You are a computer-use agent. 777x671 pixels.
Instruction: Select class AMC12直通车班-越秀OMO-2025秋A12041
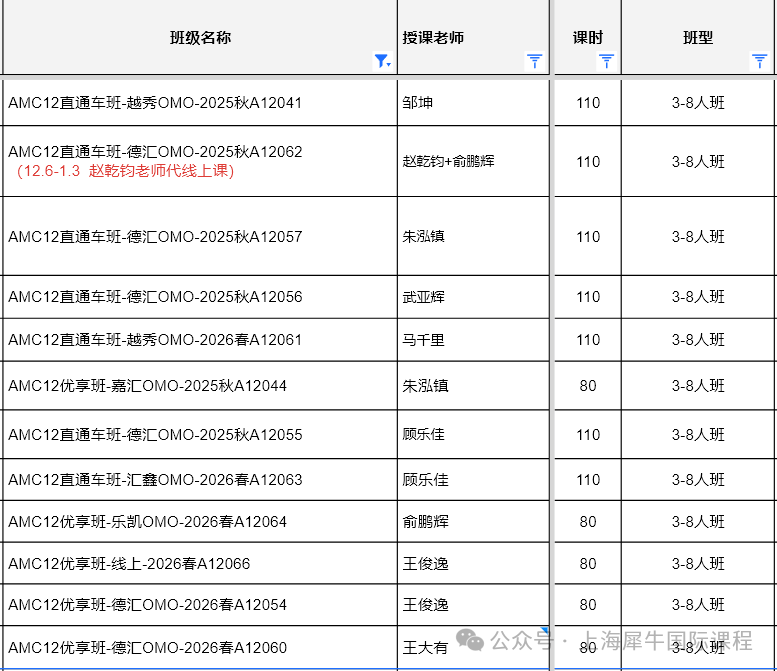click(x=155, y=103)
